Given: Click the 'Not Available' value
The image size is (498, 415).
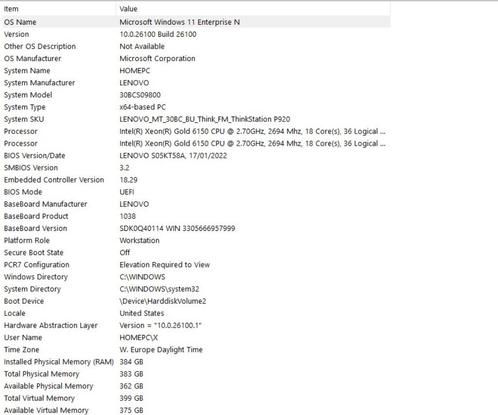Looking at the screenshot, I should pos(142,46).
